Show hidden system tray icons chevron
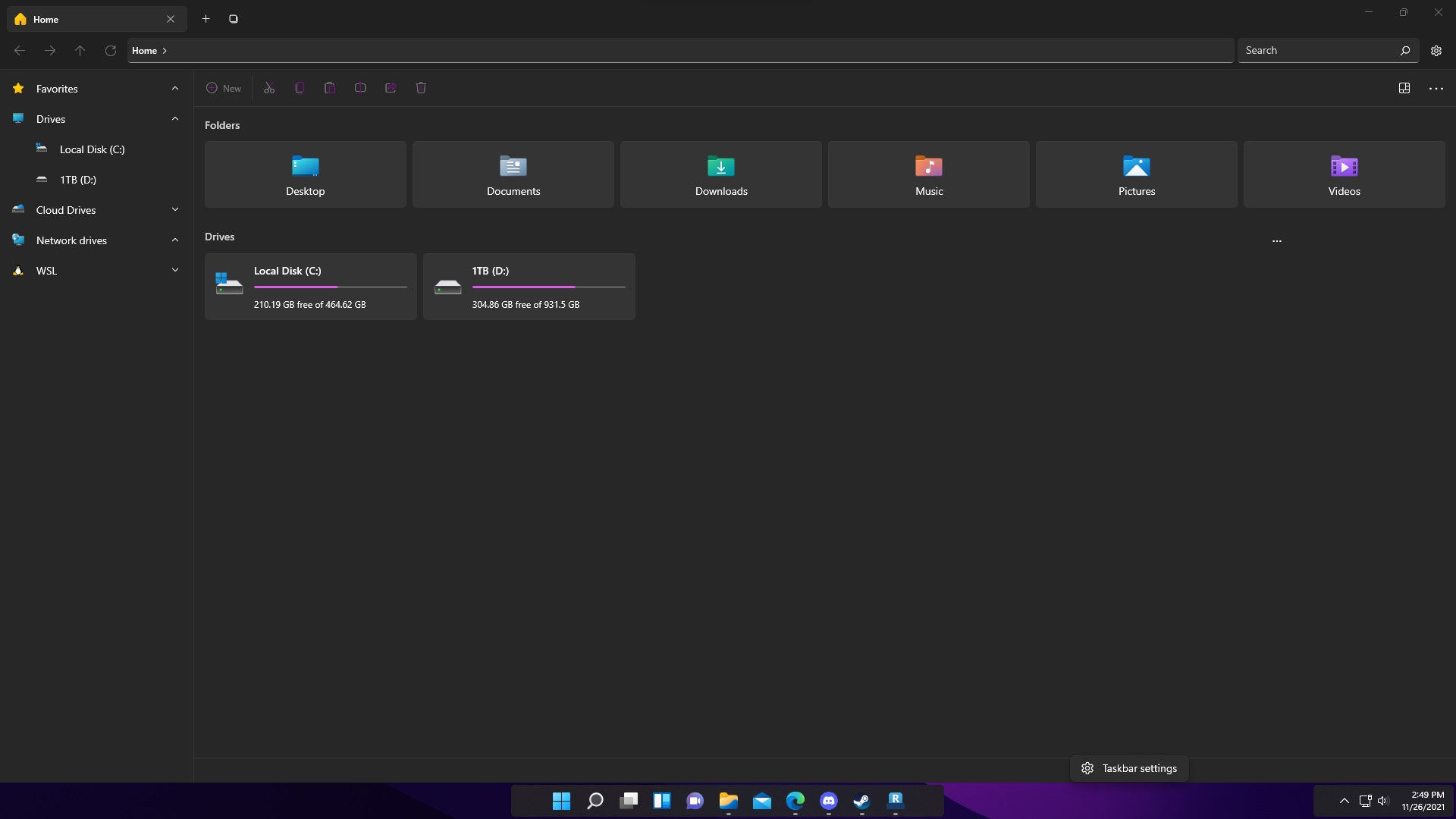 tap(1344, 801)
